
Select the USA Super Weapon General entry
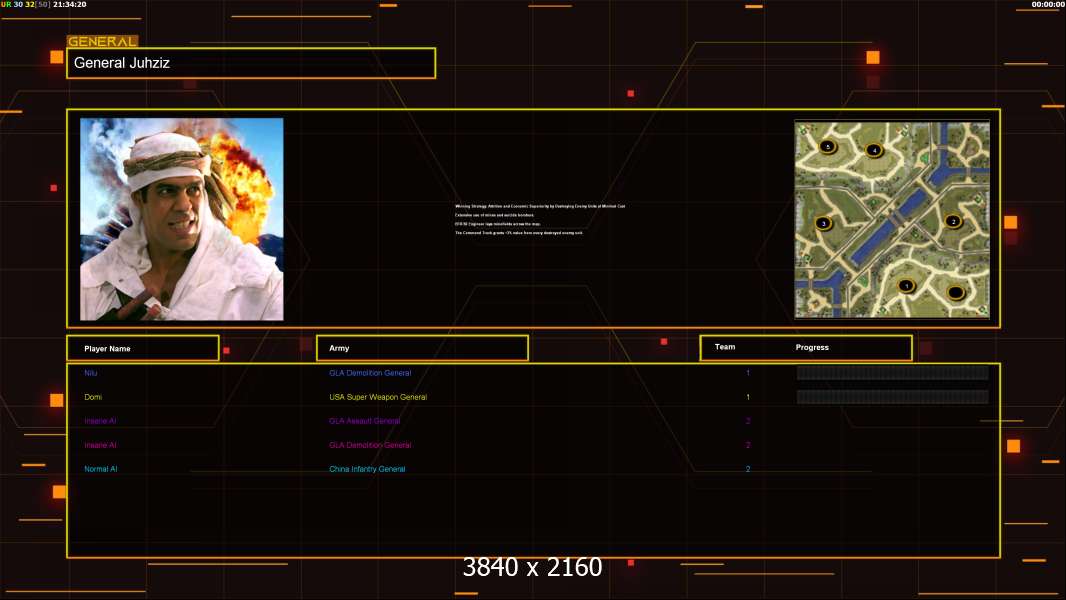(378, 397)
